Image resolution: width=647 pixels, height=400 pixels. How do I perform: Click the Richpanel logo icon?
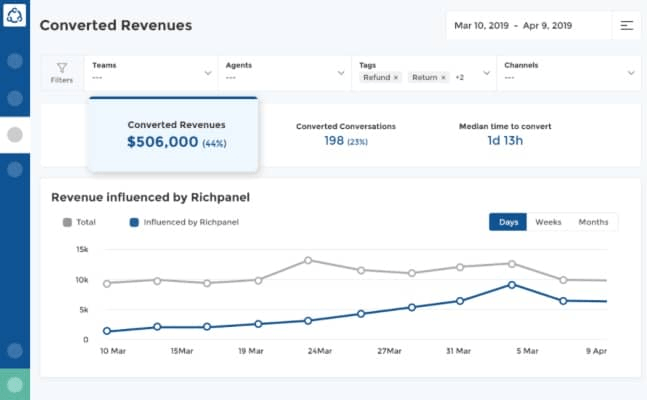click(x=14, y=15)
